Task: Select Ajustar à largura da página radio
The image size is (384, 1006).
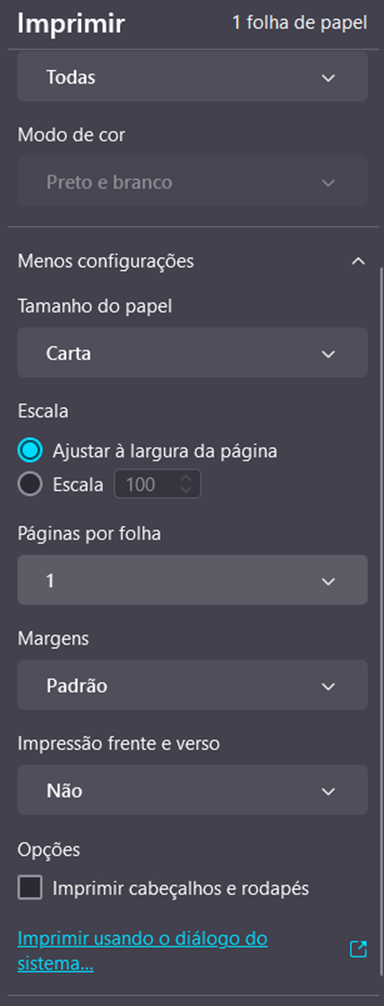Action: point(30,451)
